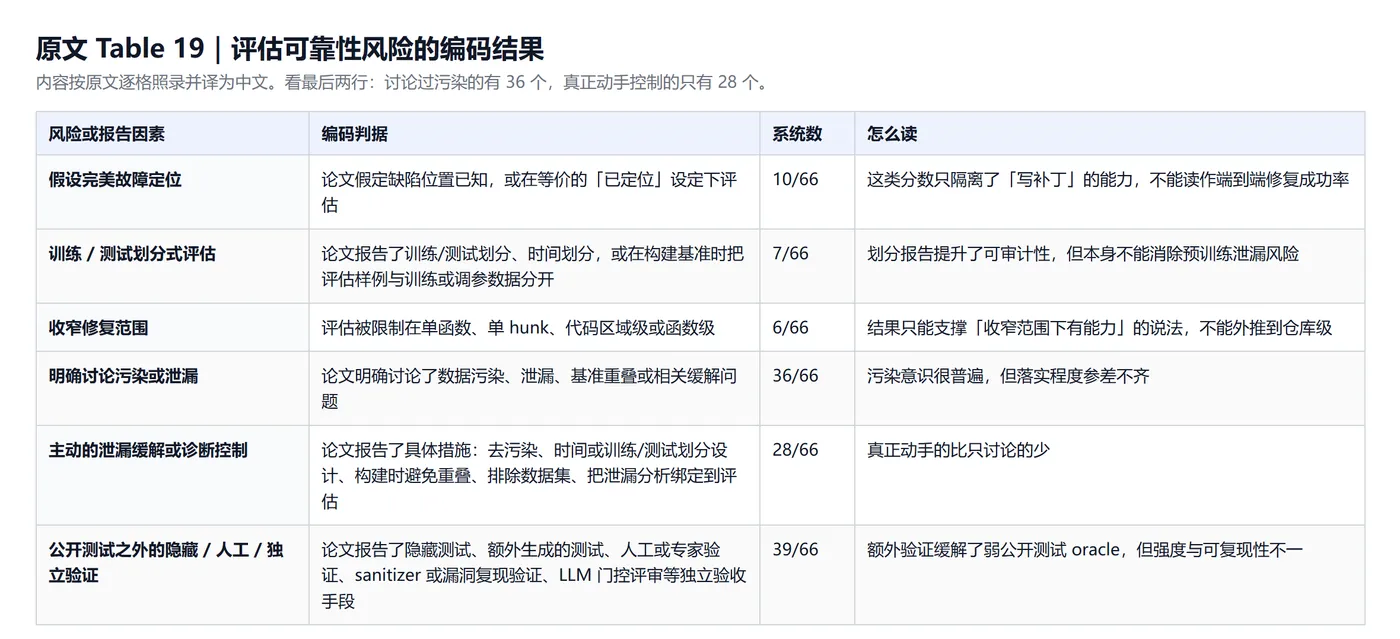Click the subtitle sentence beginning '内容按原文逐格照录'
Image resolution: width=1400 pixels, height=639 pixels.
pyautogui.click(x=404, y=82)
